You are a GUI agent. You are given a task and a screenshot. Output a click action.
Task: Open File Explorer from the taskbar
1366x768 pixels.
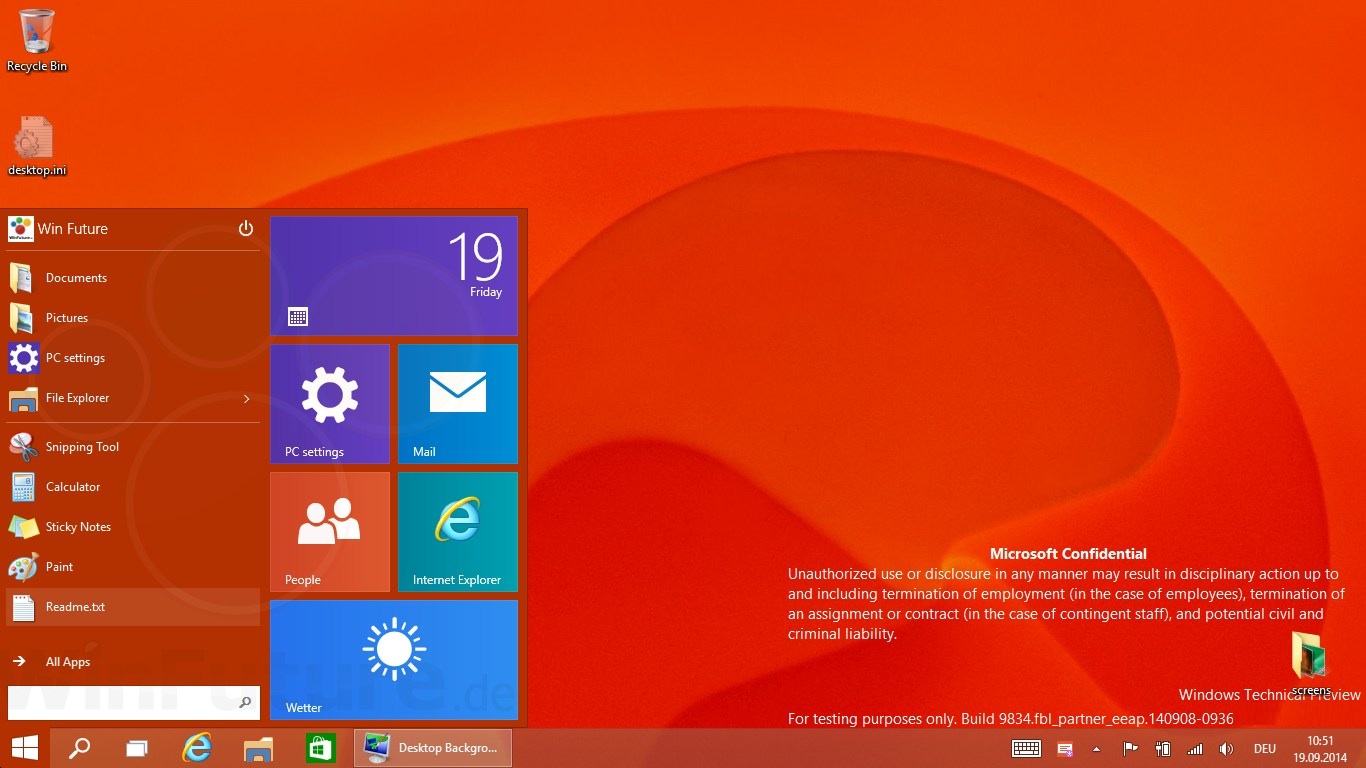click(x=258, y=748)
